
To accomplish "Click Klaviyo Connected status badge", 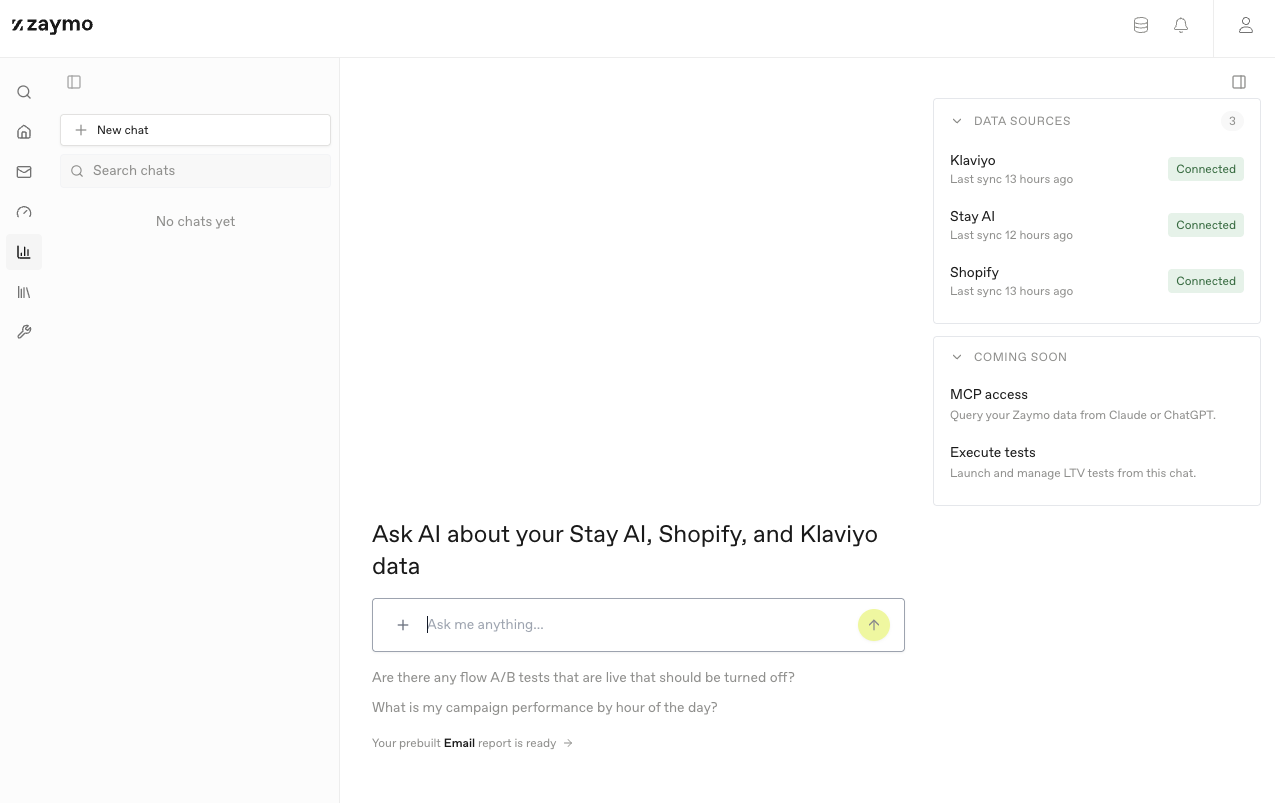I will pyautogui.click(x=1206, y=169).
